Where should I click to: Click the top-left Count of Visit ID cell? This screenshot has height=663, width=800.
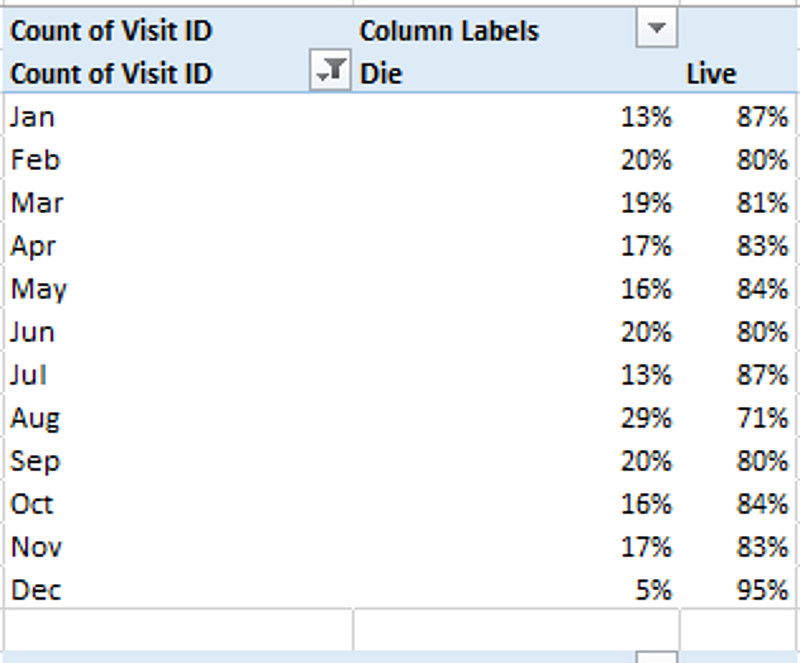(x=111, y=31)
